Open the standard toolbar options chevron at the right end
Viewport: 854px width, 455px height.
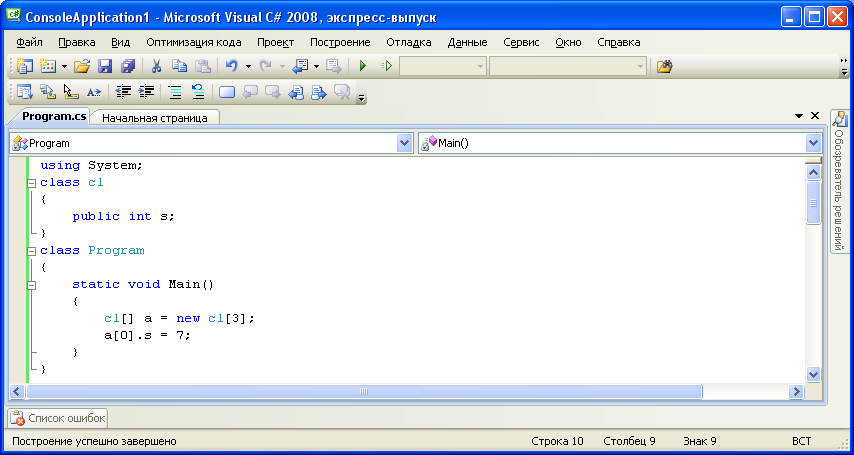click(844, 66)
